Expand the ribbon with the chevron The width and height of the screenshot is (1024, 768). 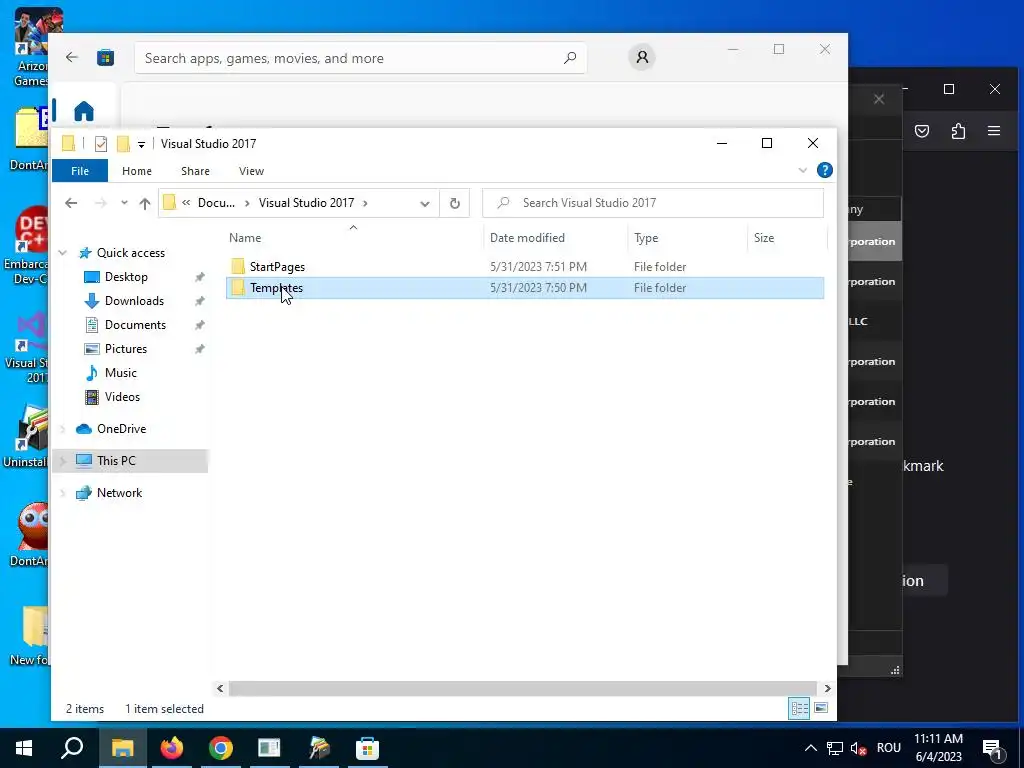pyautogui.click(x=803, y=170)
